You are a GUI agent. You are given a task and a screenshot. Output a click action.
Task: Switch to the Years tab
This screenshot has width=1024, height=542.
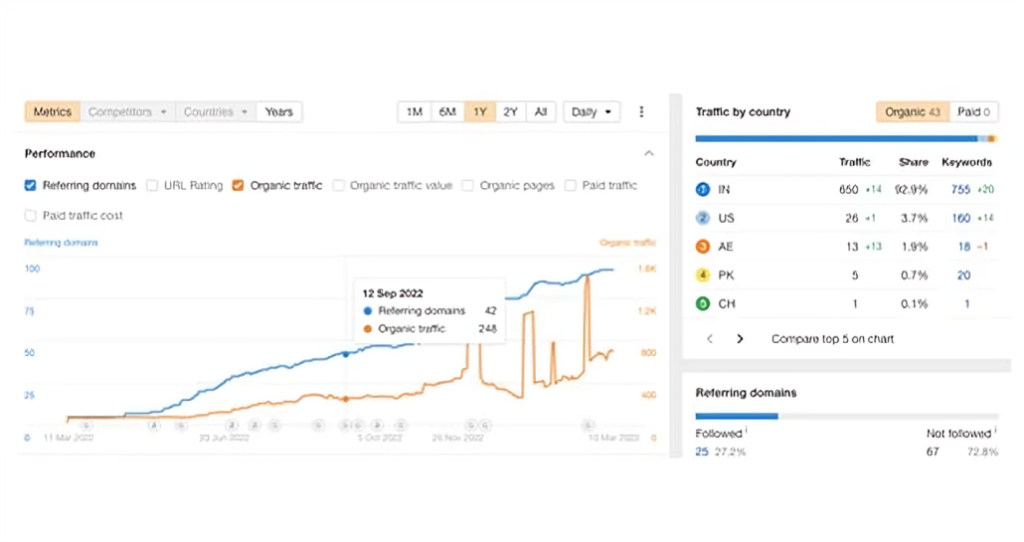279,112
